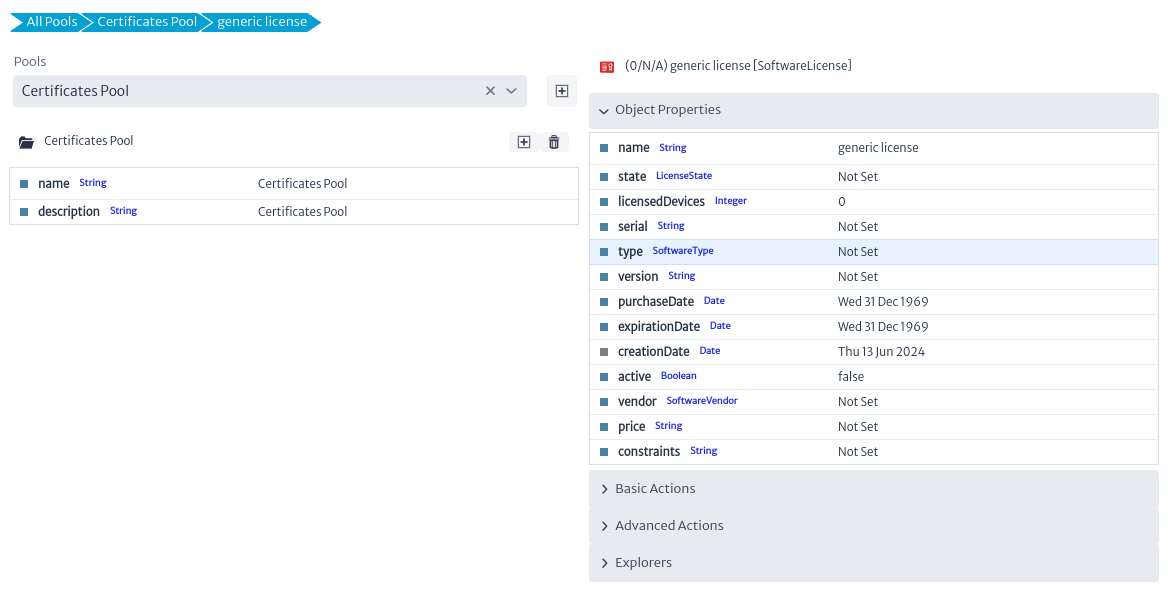1168x592 pixels.
Task: Click gray square icon beside creationDate
Action: click(x=604, y=351)
